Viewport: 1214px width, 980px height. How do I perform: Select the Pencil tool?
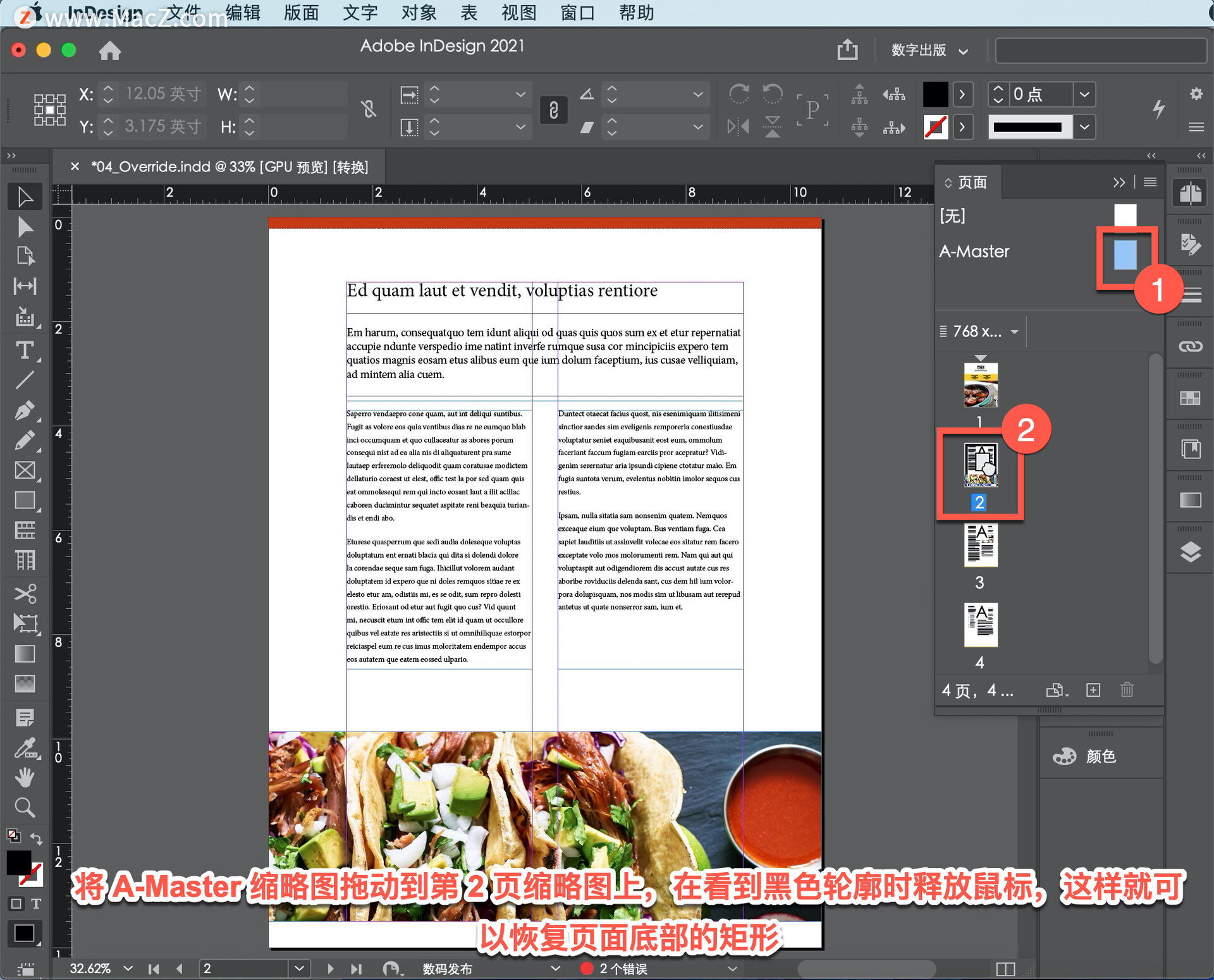tap(25, 440)
